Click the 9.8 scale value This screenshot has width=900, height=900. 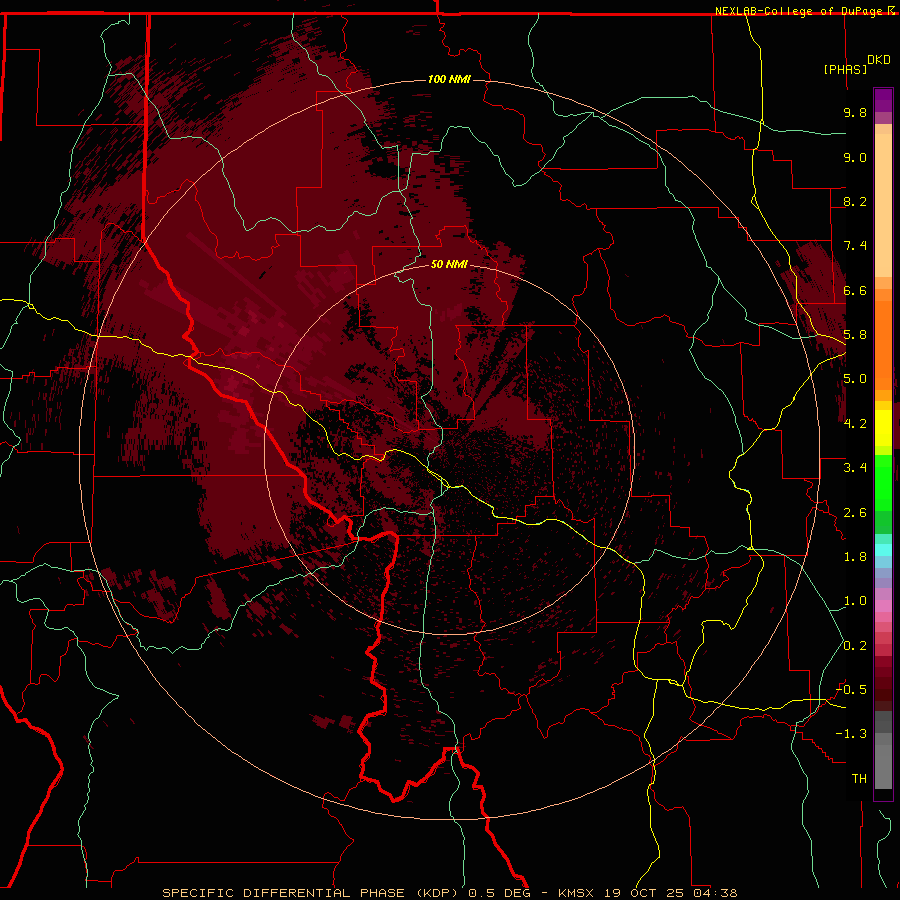pyautogui.click(x=855, y=112)
